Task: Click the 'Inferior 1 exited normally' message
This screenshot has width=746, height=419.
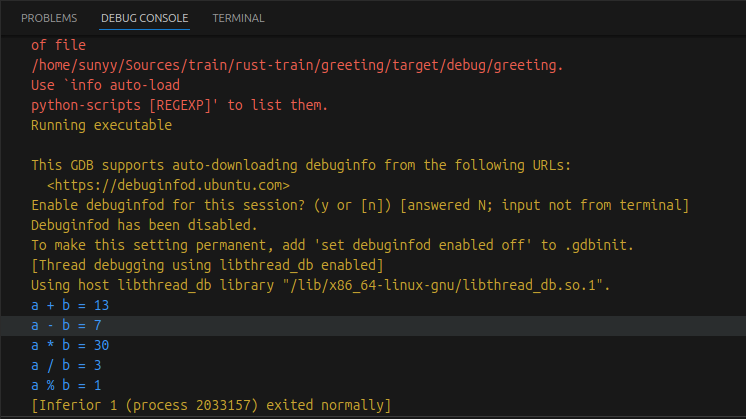Action: tap(210, 405)
